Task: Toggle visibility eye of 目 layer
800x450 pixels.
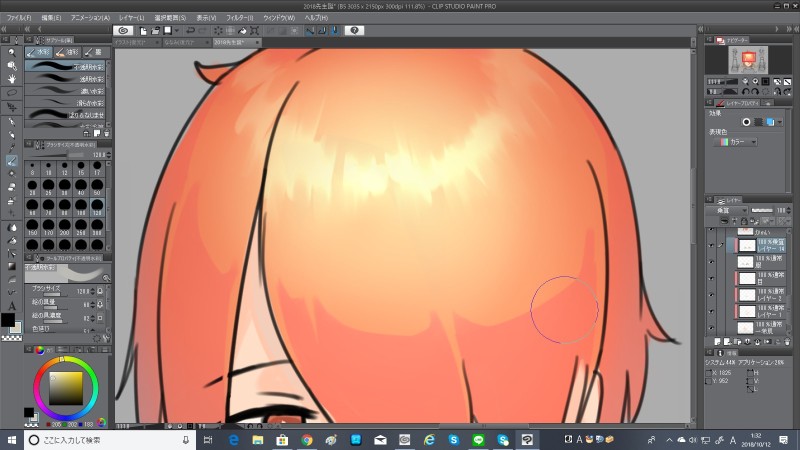Action: [x=711, y=279]
